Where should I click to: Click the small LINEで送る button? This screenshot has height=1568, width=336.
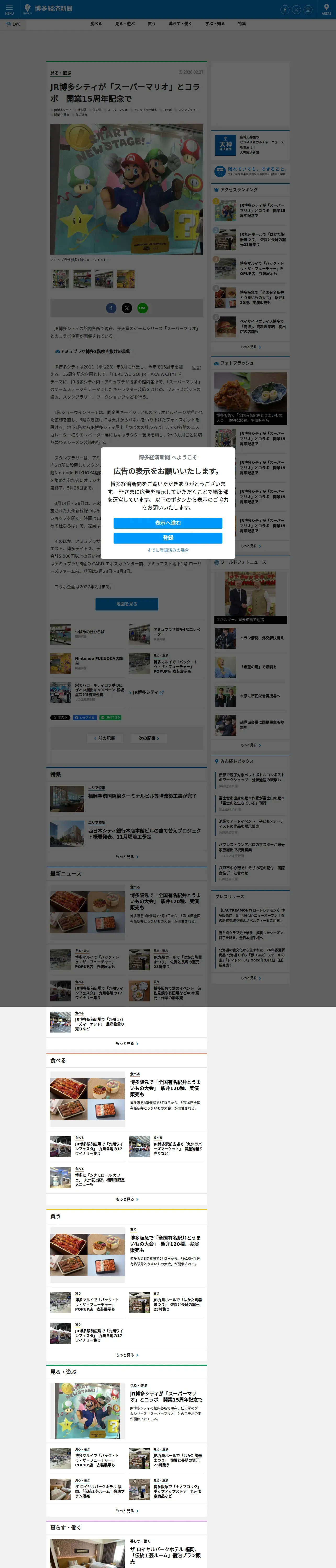pyautogui.click(x=110, y=718)
